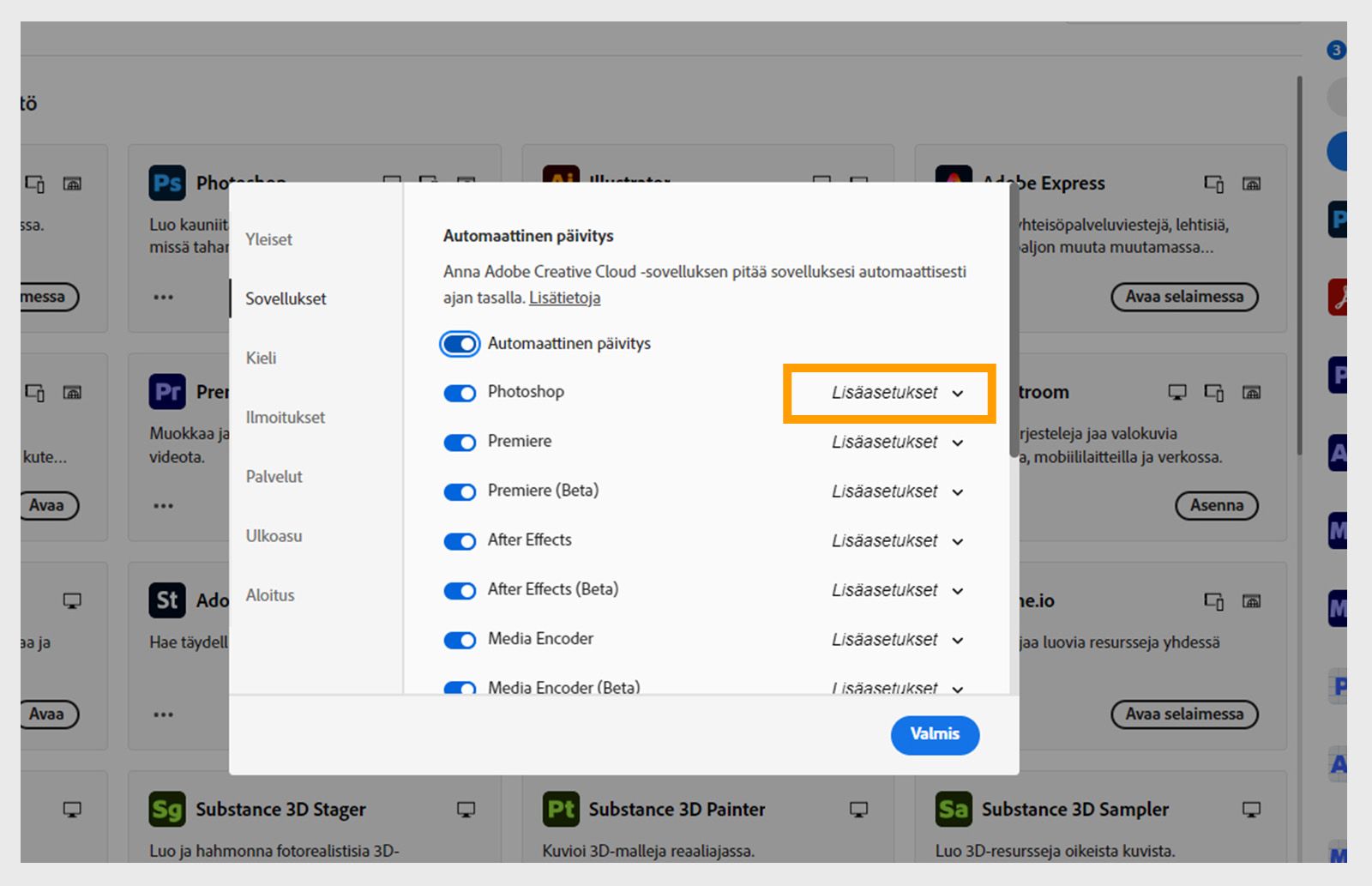Expand Lisäasetukset for Photoshop
The height and width of the screenshot is (886, 1372).
point(898,393)
